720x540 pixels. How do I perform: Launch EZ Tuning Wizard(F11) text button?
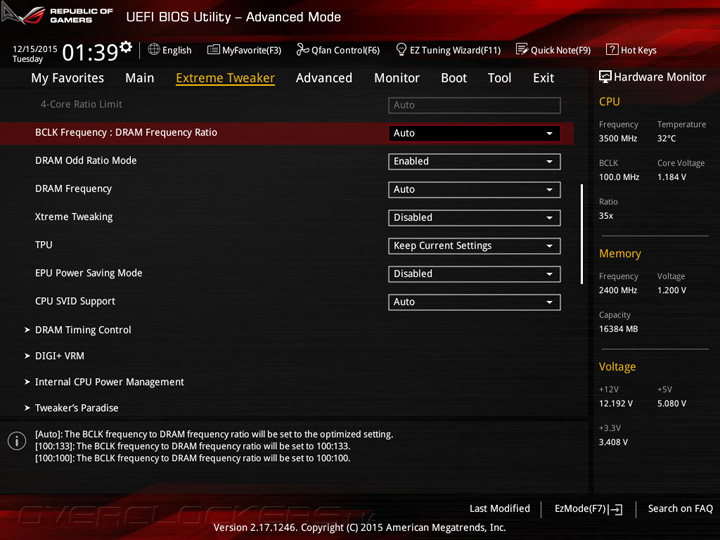tap(455, 50)
